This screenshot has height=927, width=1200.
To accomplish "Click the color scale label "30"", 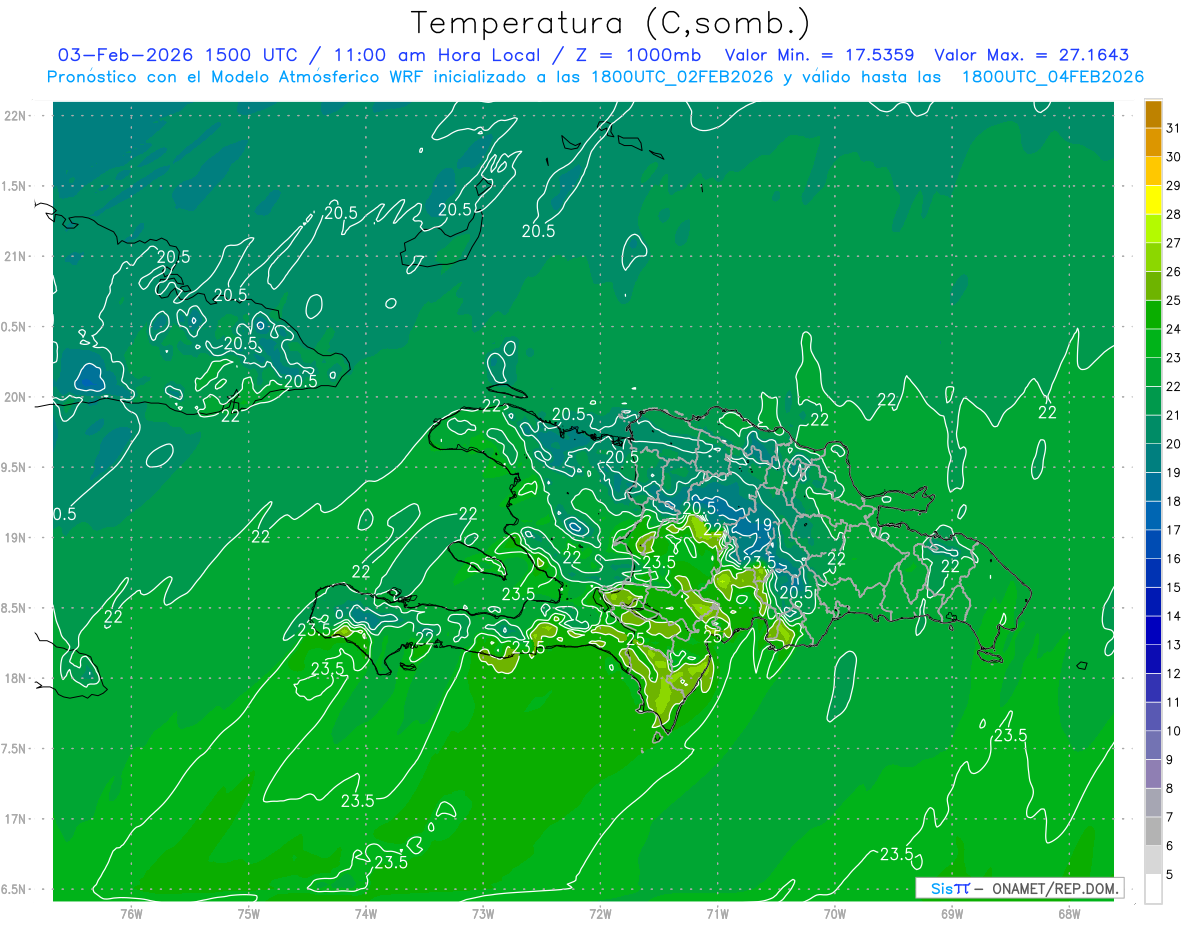I will (x=1174, y=157).
